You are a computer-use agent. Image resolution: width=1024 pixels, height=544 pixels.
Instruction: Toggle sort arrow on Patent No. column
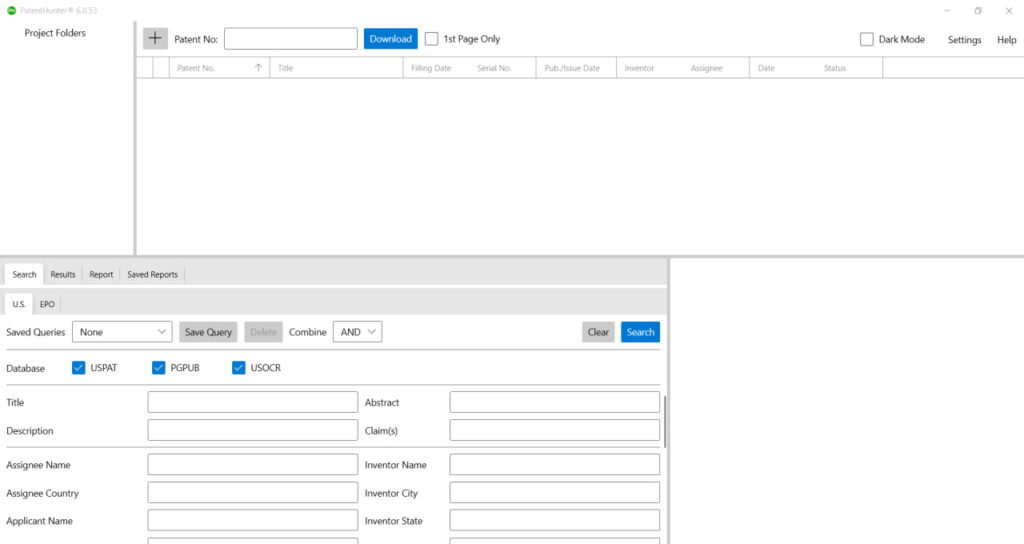coord(258,68)
